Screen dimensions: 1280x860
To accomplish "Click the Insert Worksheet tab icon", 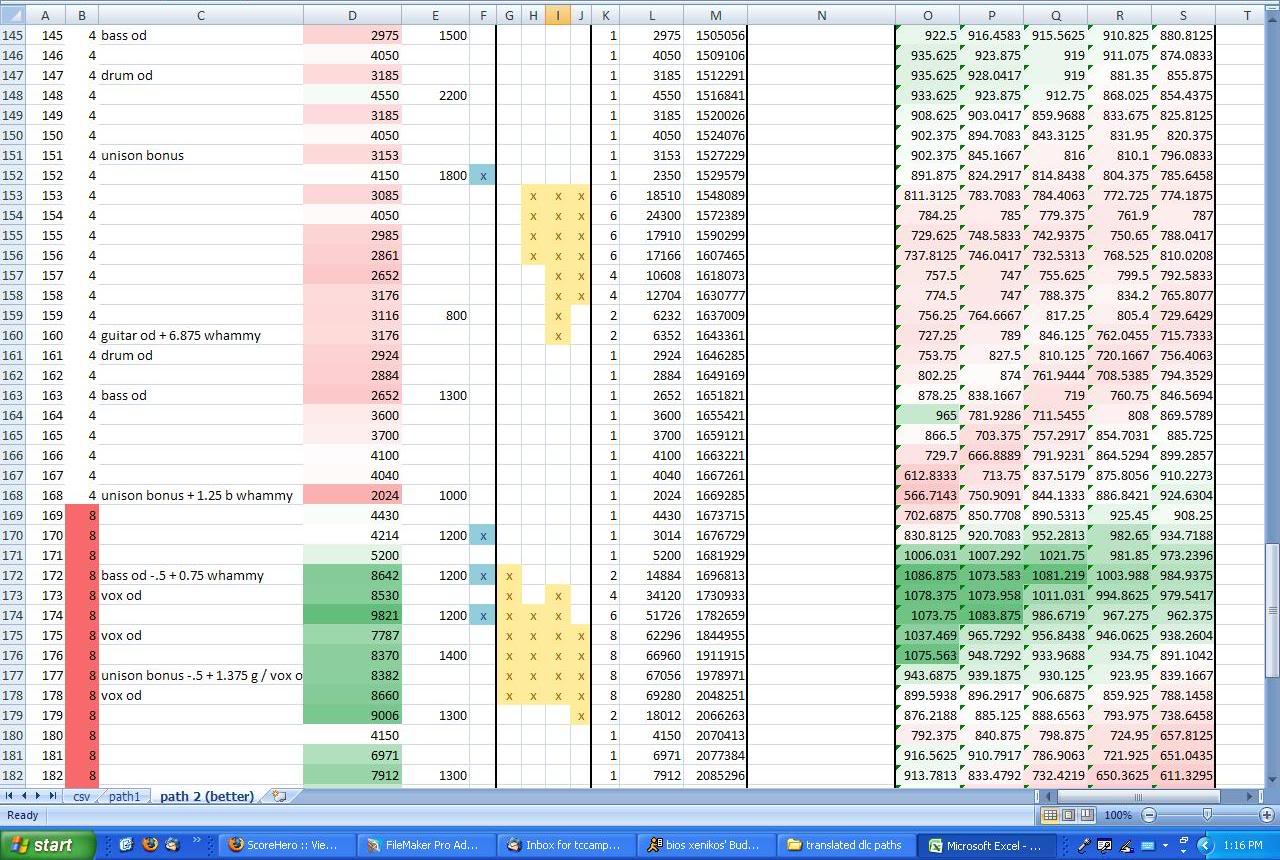I will (279, 797).
